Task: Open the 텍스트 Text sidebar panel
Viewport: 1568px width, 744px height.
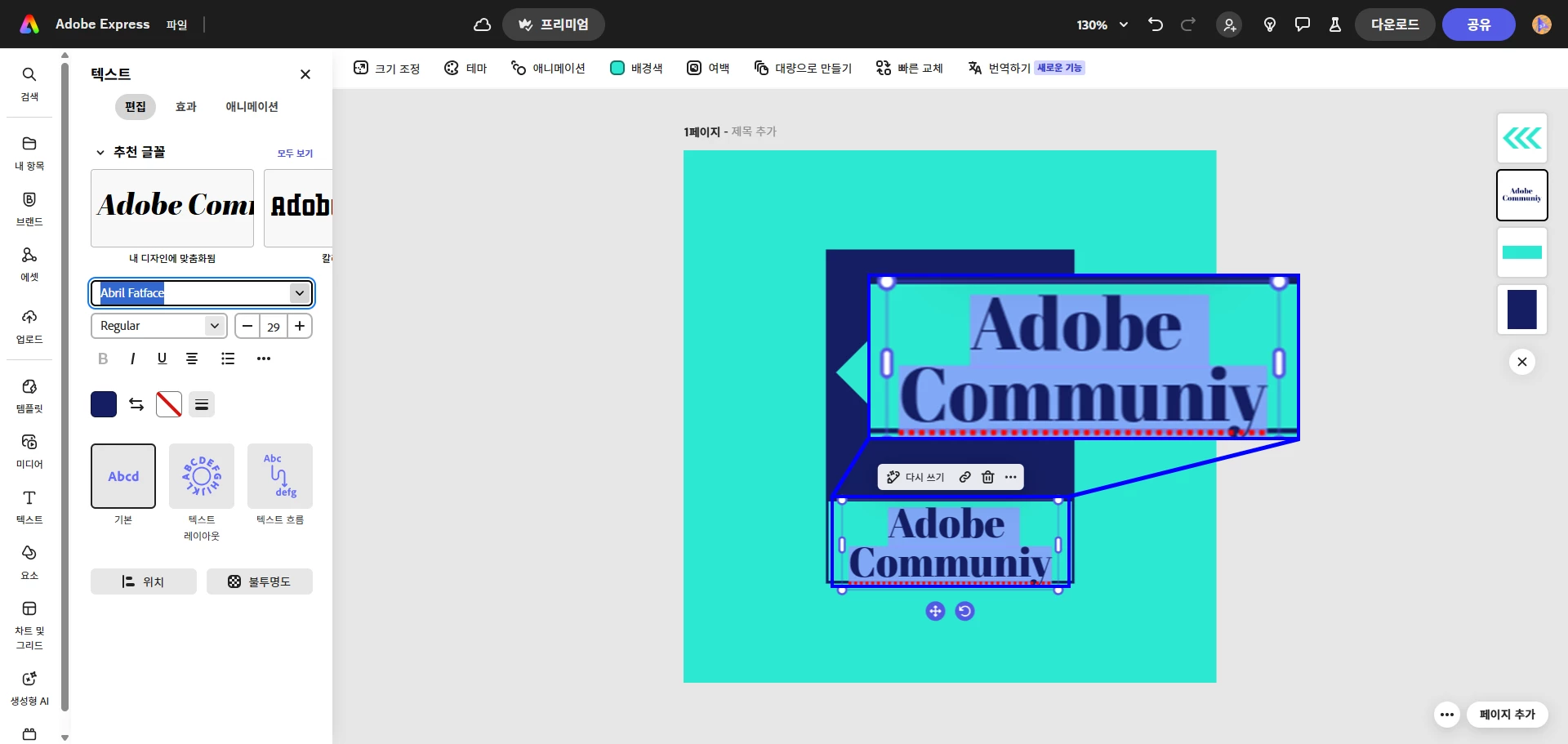Action: pos(29,506)
